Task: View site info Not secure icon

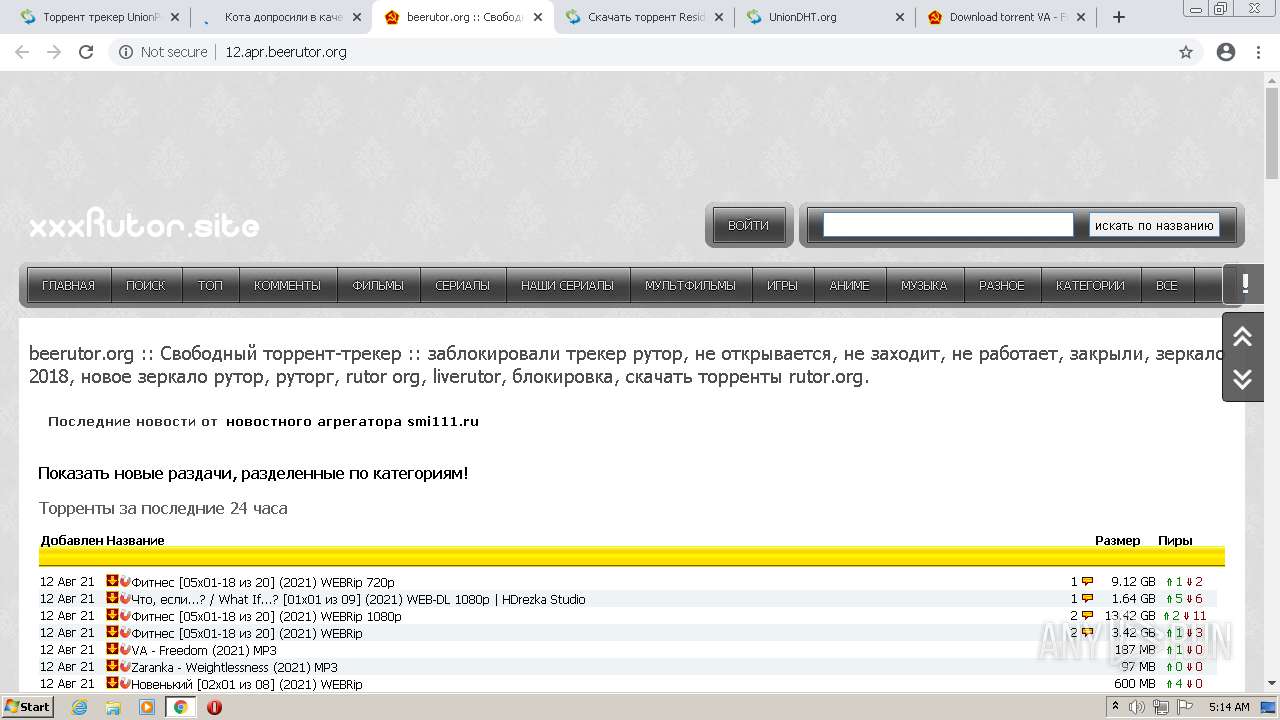Action: tap(126, 52)
